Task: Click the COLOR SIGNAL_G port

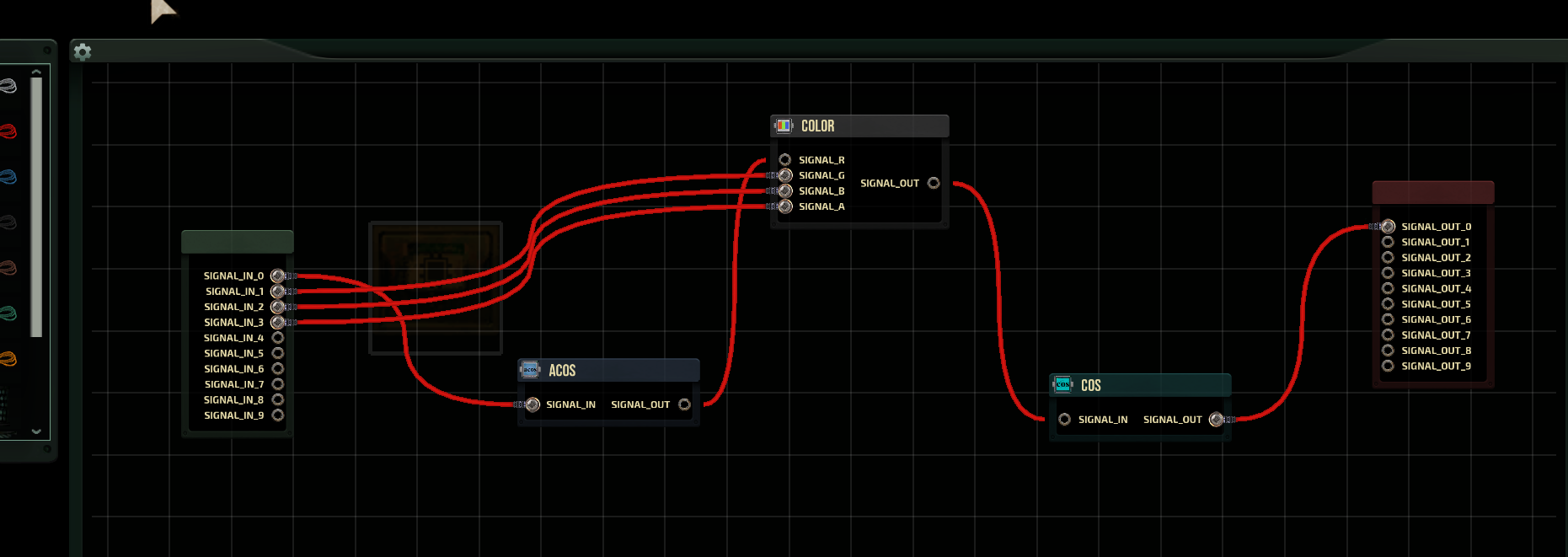Action: pos(785,175)
